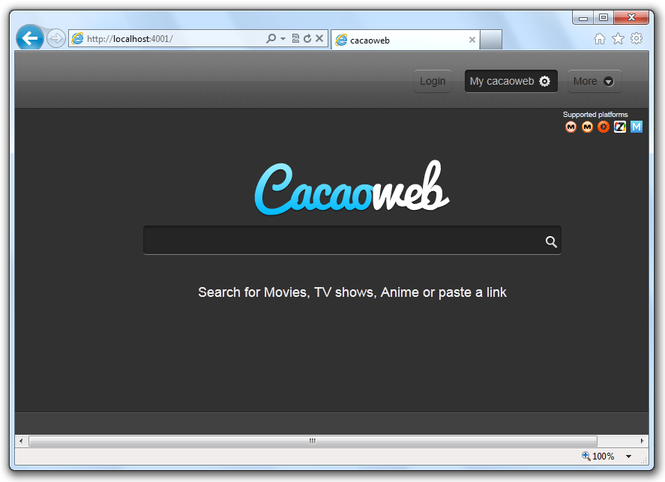Click text 'Search for Movies, TV shows, Anime or paste a link'
The image size is (665, 482).
tap(352, 292)
